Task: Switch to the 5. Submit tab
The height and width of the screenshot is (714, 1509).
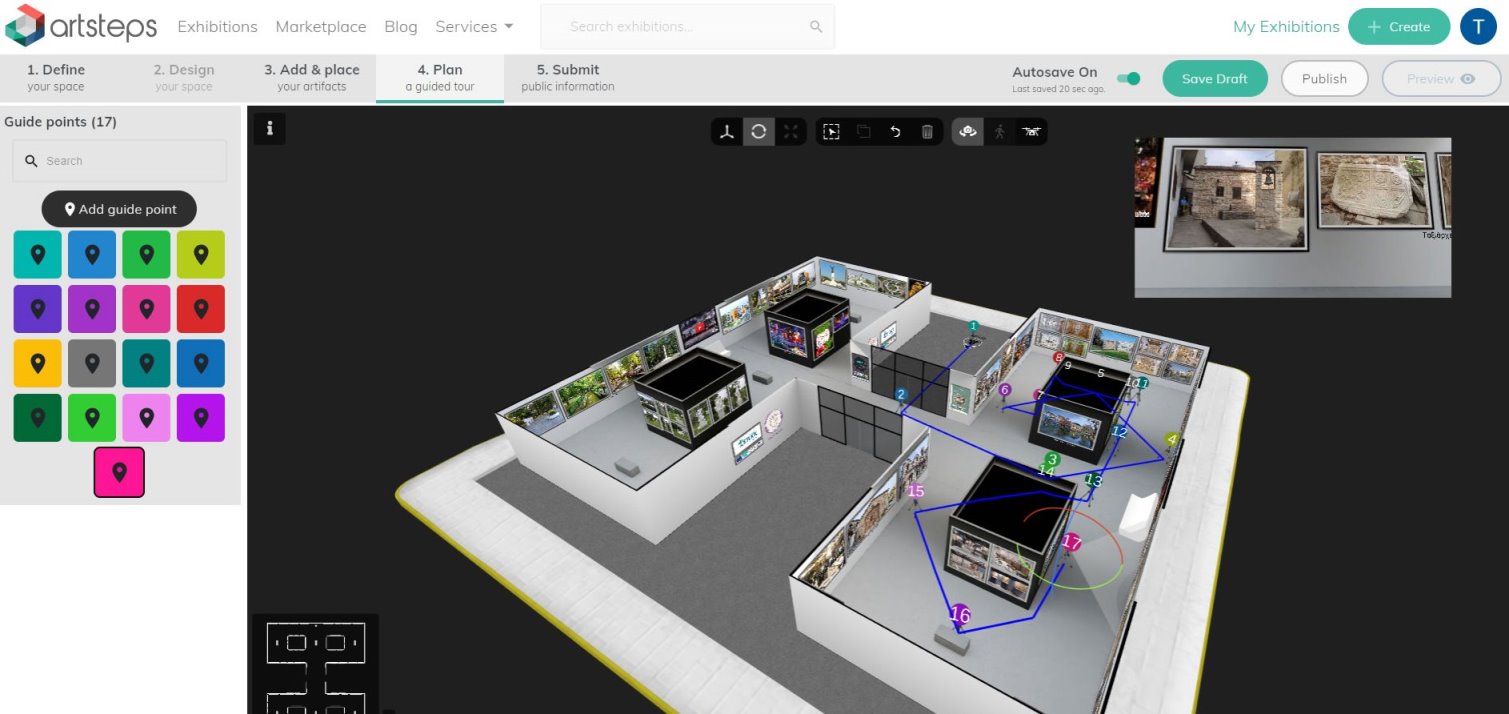Action: 567,78
